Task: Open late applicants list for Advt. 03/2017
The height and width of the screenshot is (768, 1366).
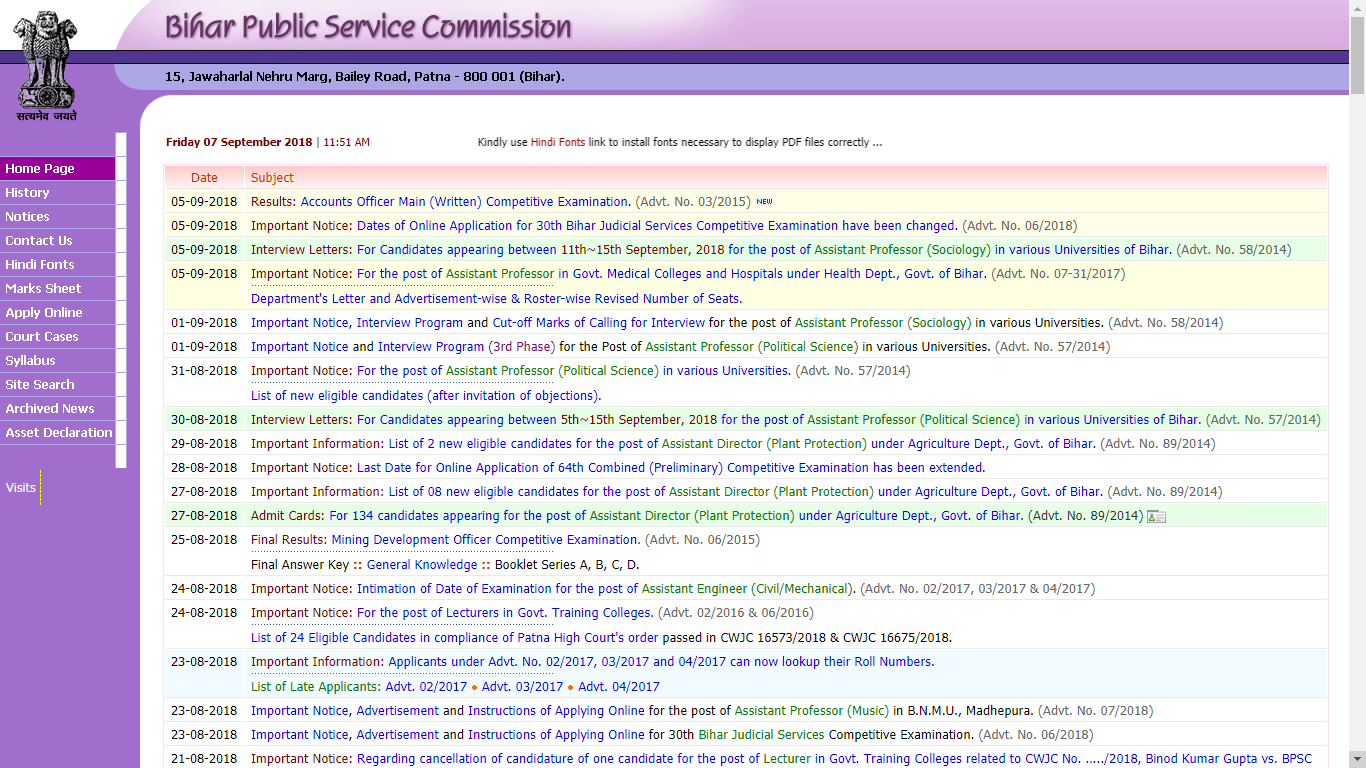Action: click(522, 687)
